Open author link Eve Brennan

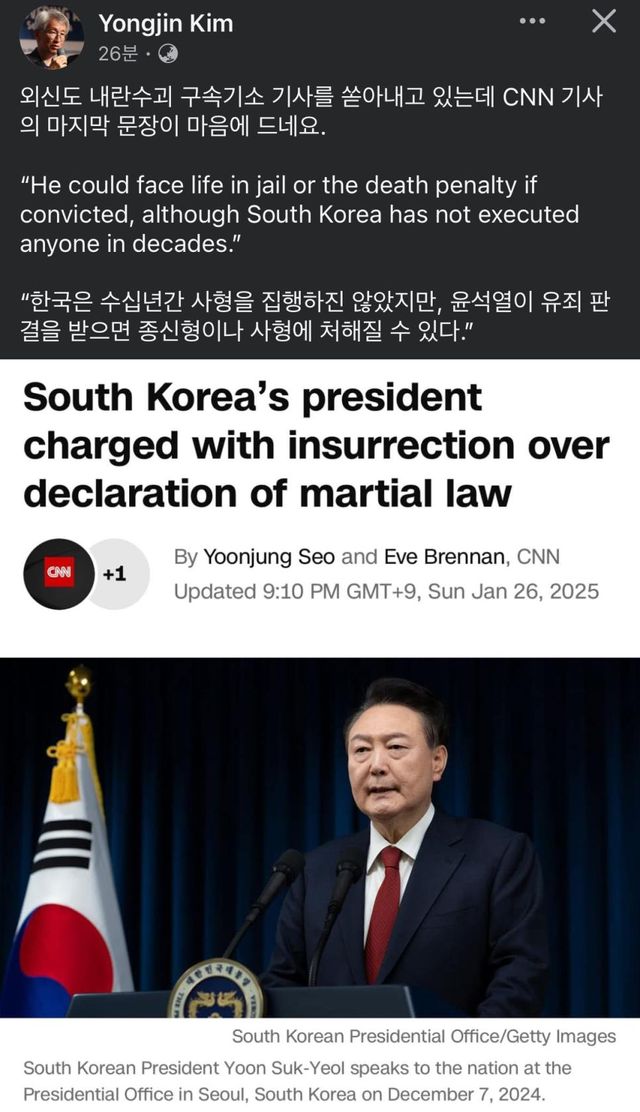[446, 557]
